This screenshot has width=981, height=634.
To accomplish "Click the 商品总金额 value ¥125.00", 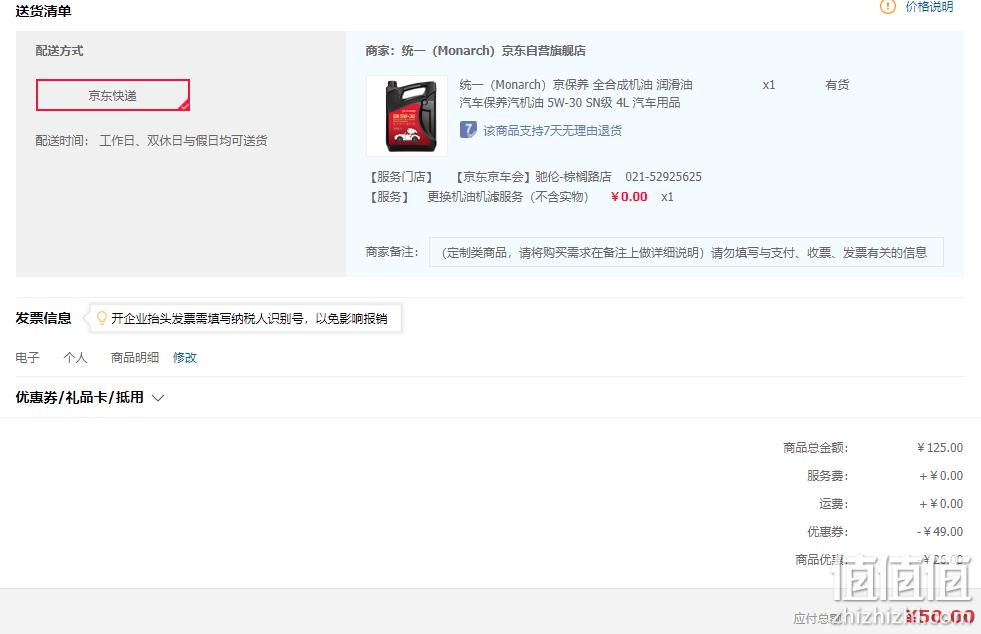I will click(x=940, y=447).
